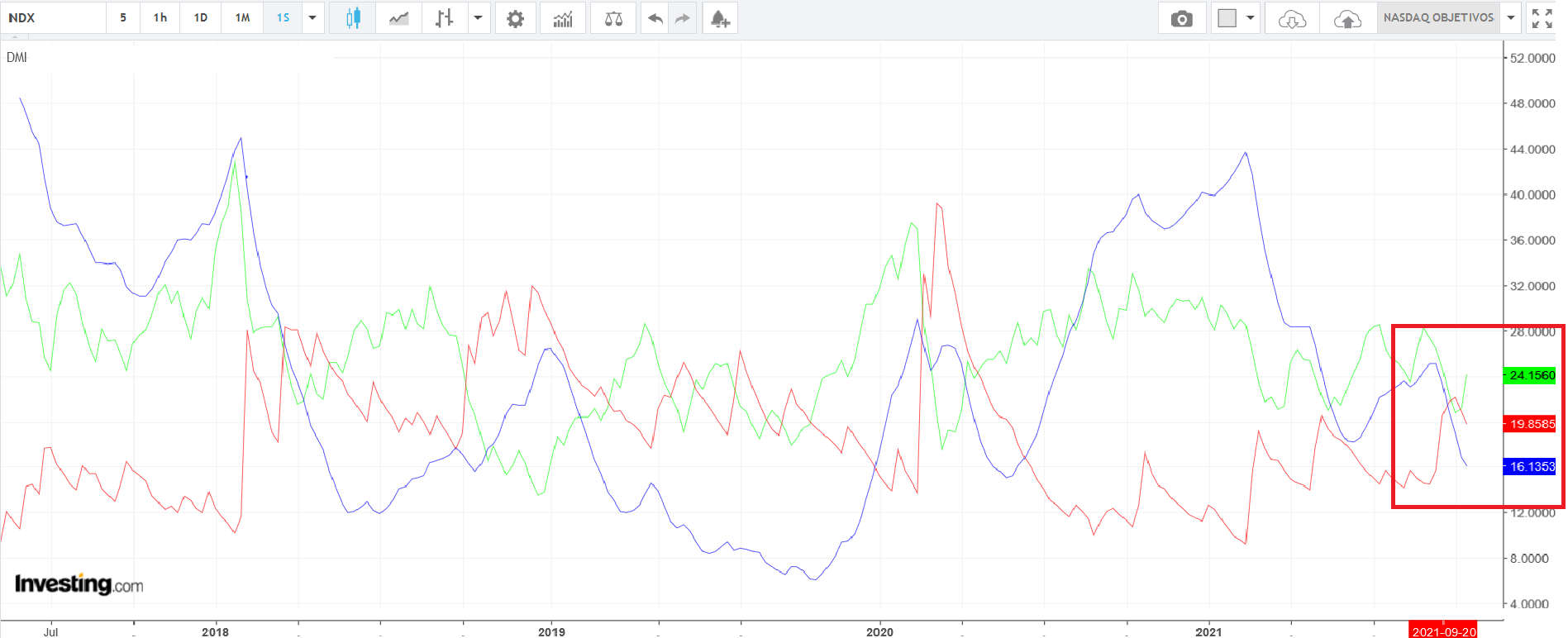The width and height of the screenshot is (1568, 638).
Task: Click the 2018 label on time axis
Action: 215,631
